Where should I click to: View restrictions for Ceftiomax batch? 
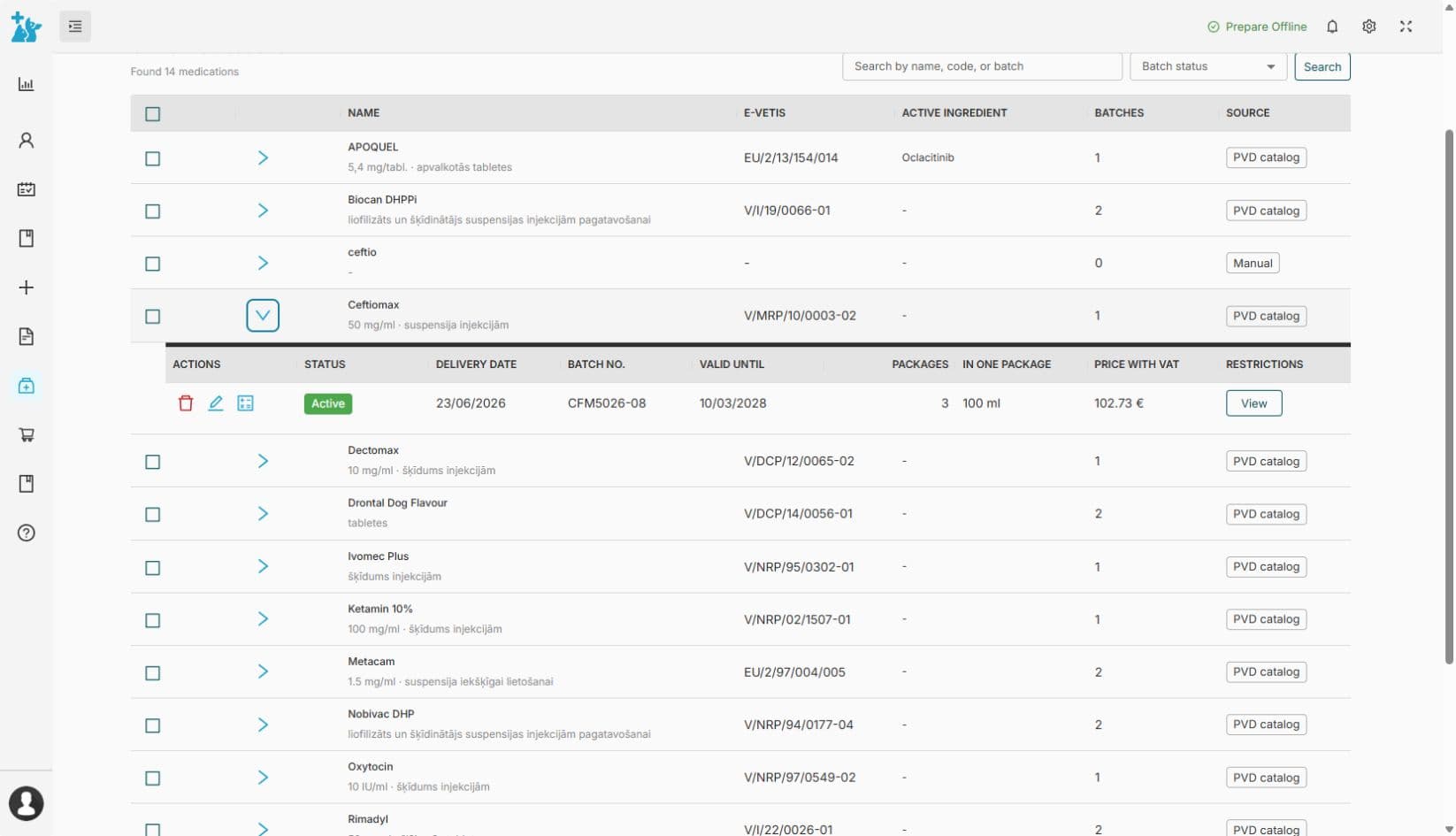pos(1253,403)
